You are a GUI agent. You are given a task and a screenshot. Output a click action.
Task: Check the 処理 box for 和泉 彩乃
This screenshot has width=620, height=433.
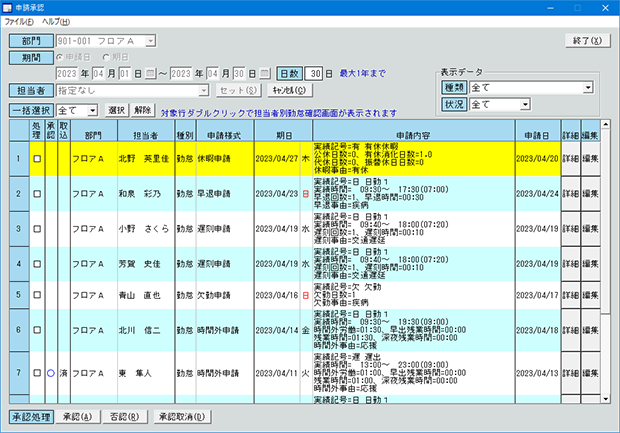(37, 194)
